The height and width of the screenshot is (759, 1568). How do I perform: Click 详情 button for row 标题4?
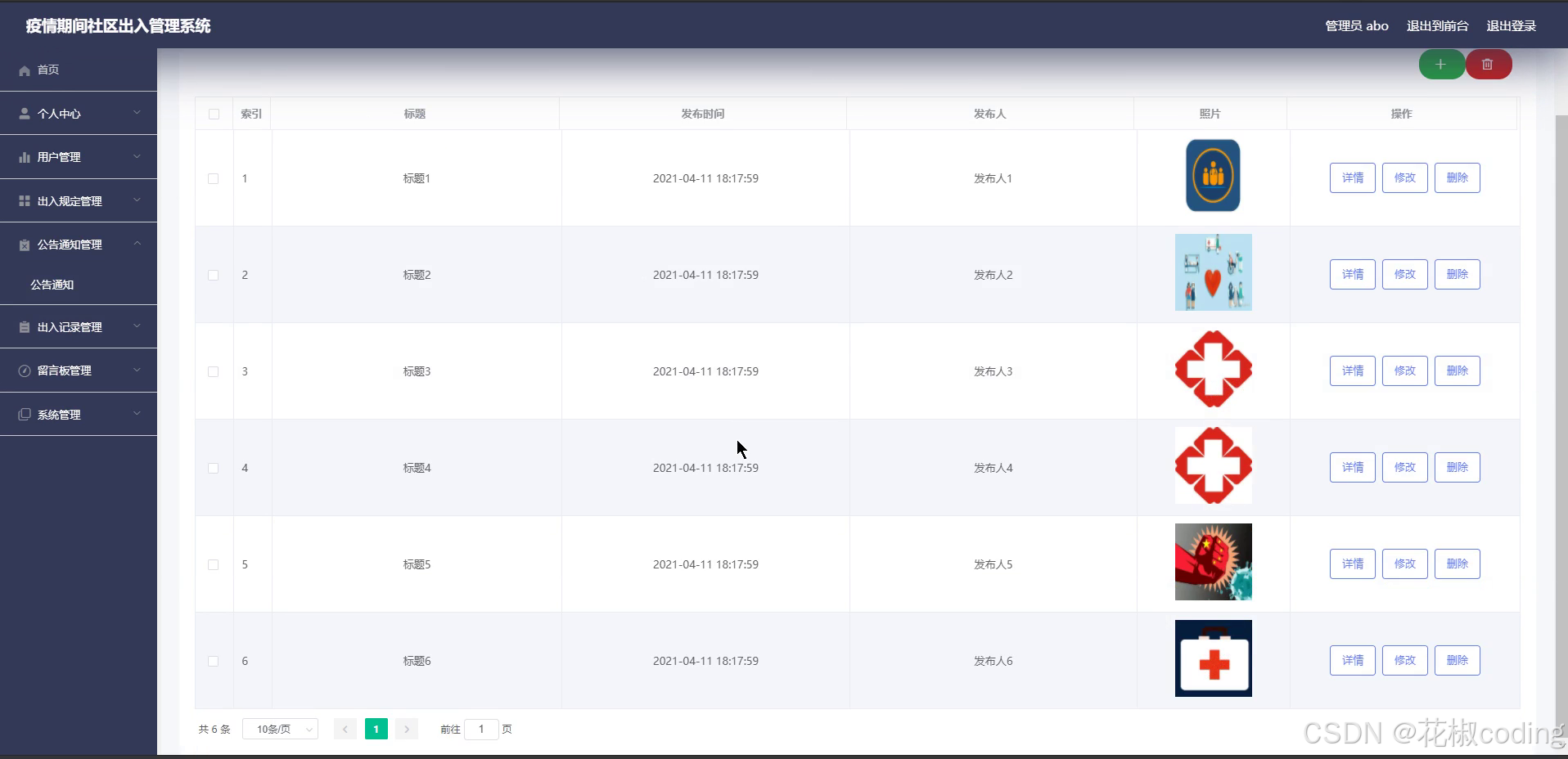coord(1353,467)
